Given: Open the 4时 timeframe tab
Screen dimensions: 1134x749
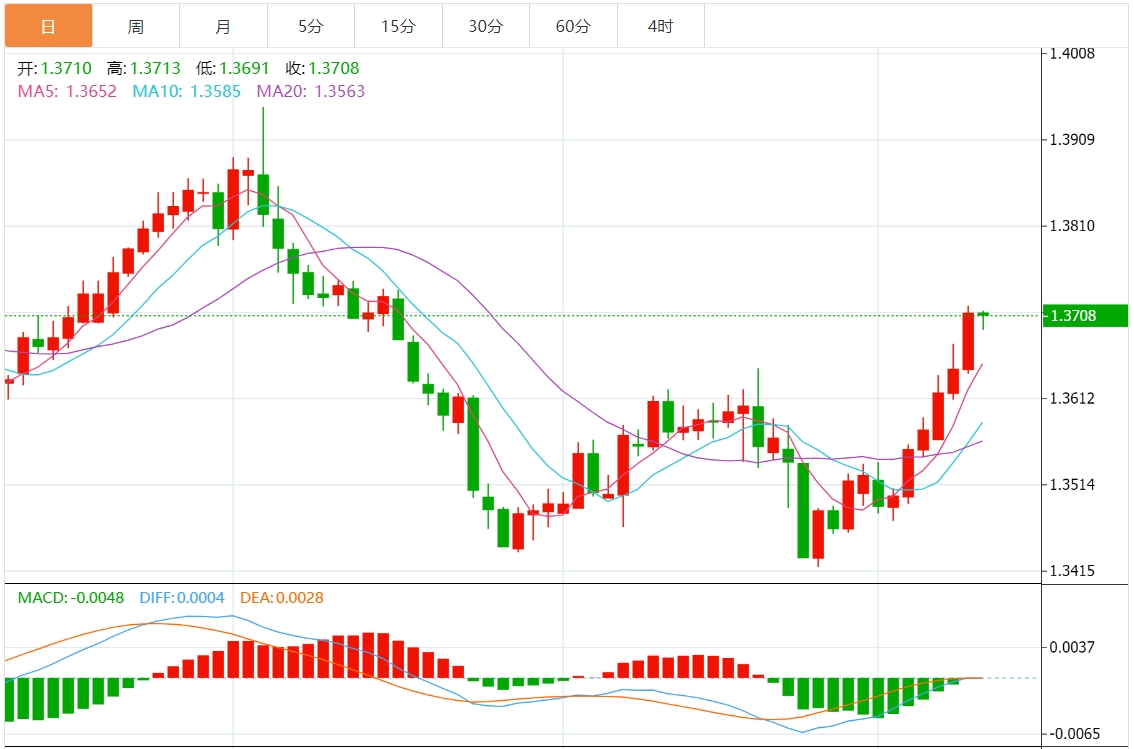Looking at the screenshot, I should pyautogui.click(x=661, y=26).
